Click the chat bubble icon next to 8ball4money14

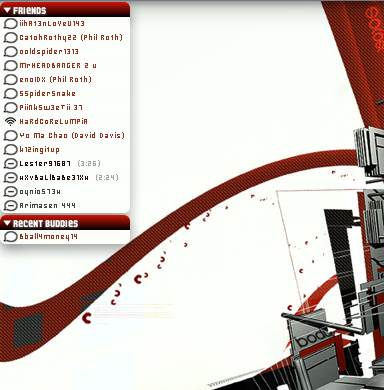(x=10, y=237)
